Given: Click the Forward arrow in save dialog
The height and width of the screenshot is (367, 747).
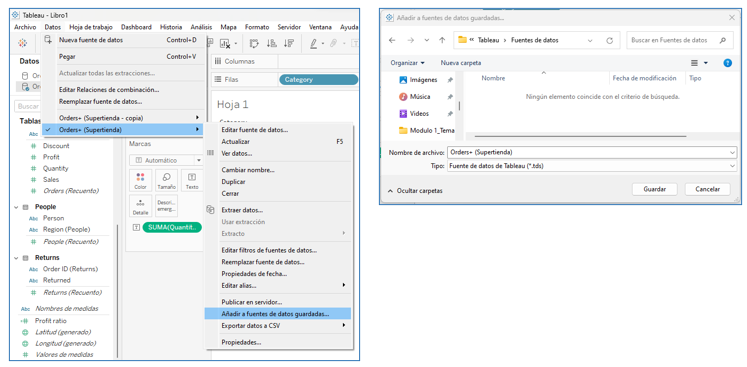Looking at the screenshot, I should click(410, 41).
